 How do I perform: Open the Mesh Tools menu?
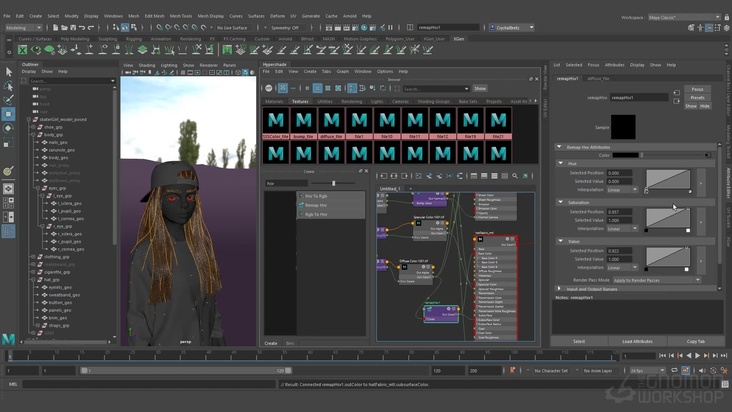tap(181, 16)
